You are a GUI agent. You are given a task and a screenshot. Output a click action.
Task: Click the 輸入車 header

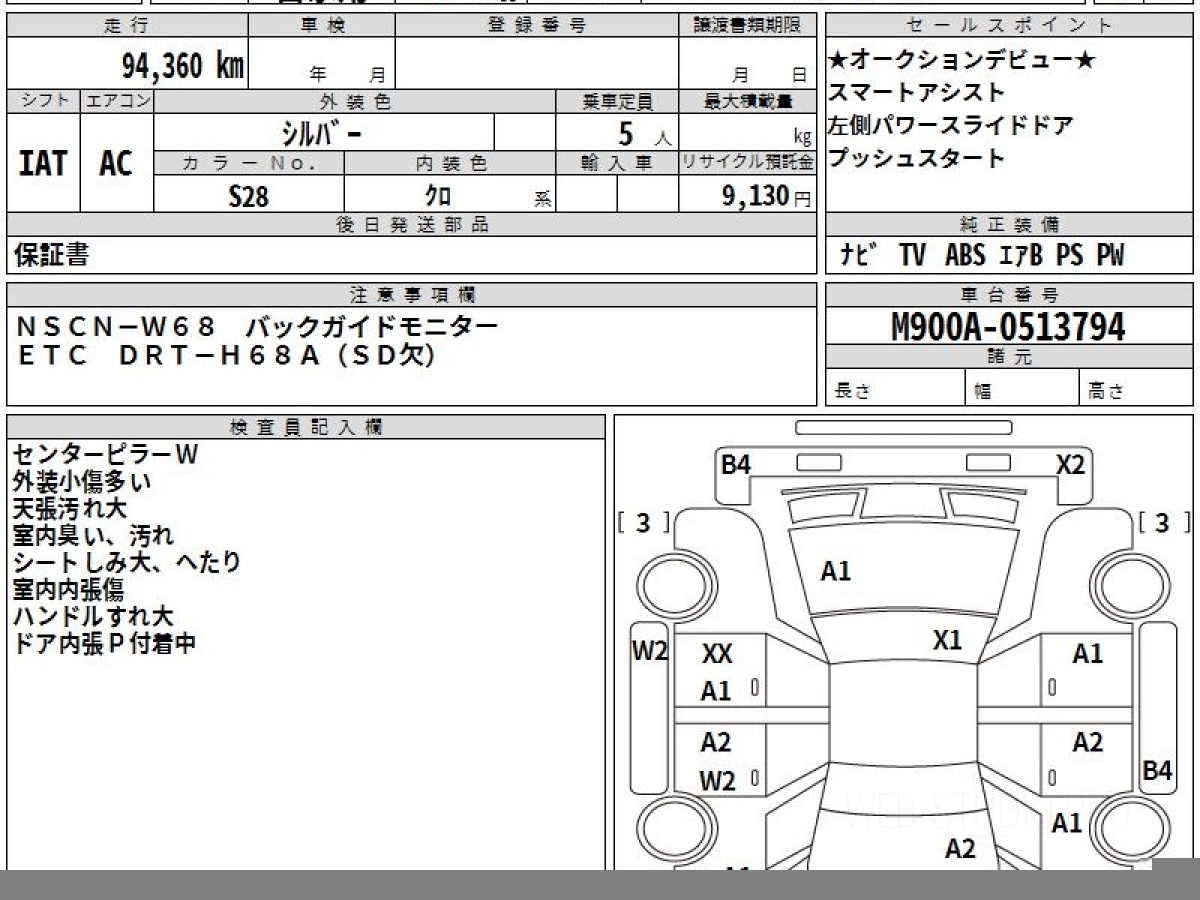pos(617,163)
